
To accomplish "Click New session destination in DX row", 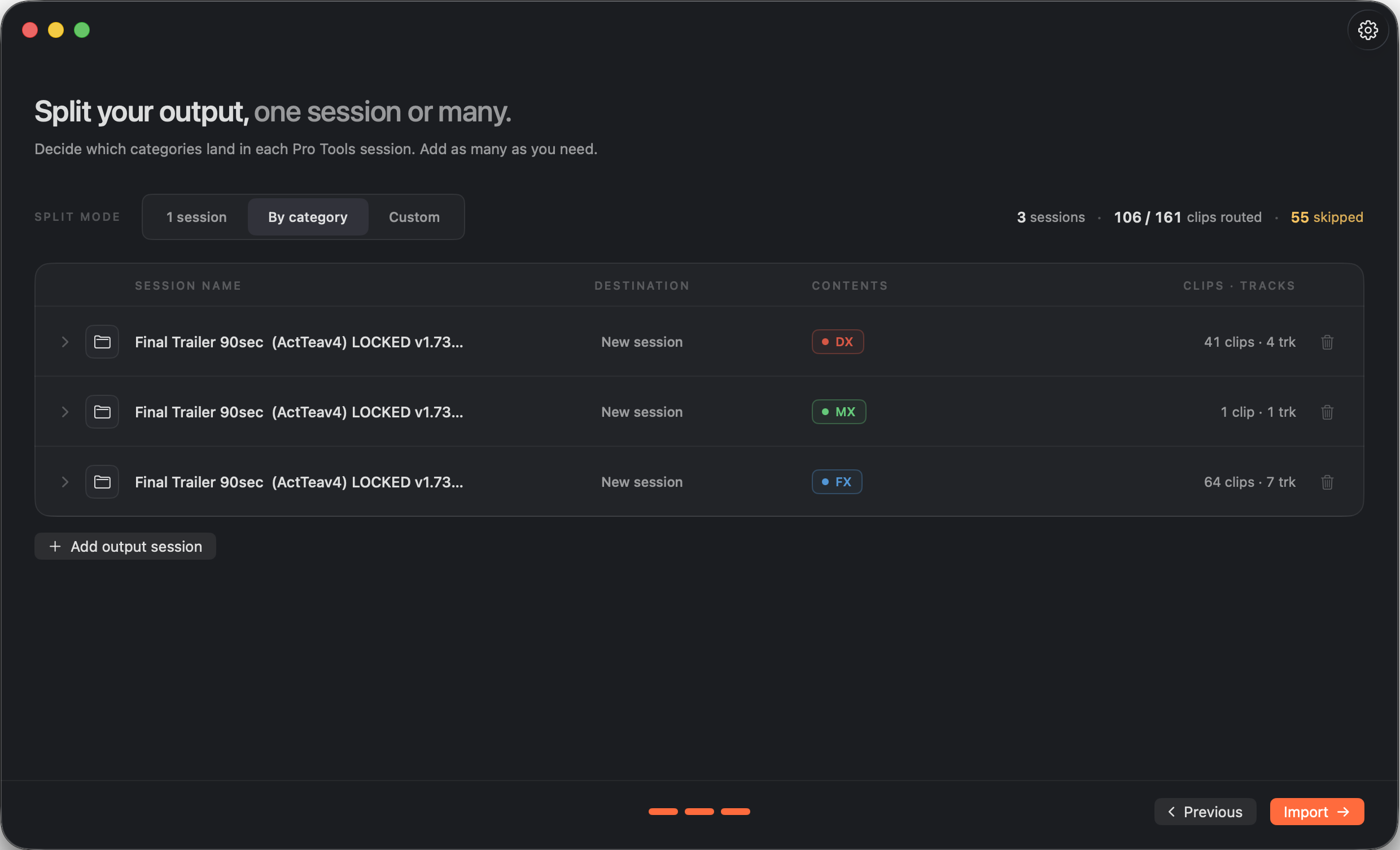I will (642, 342).
